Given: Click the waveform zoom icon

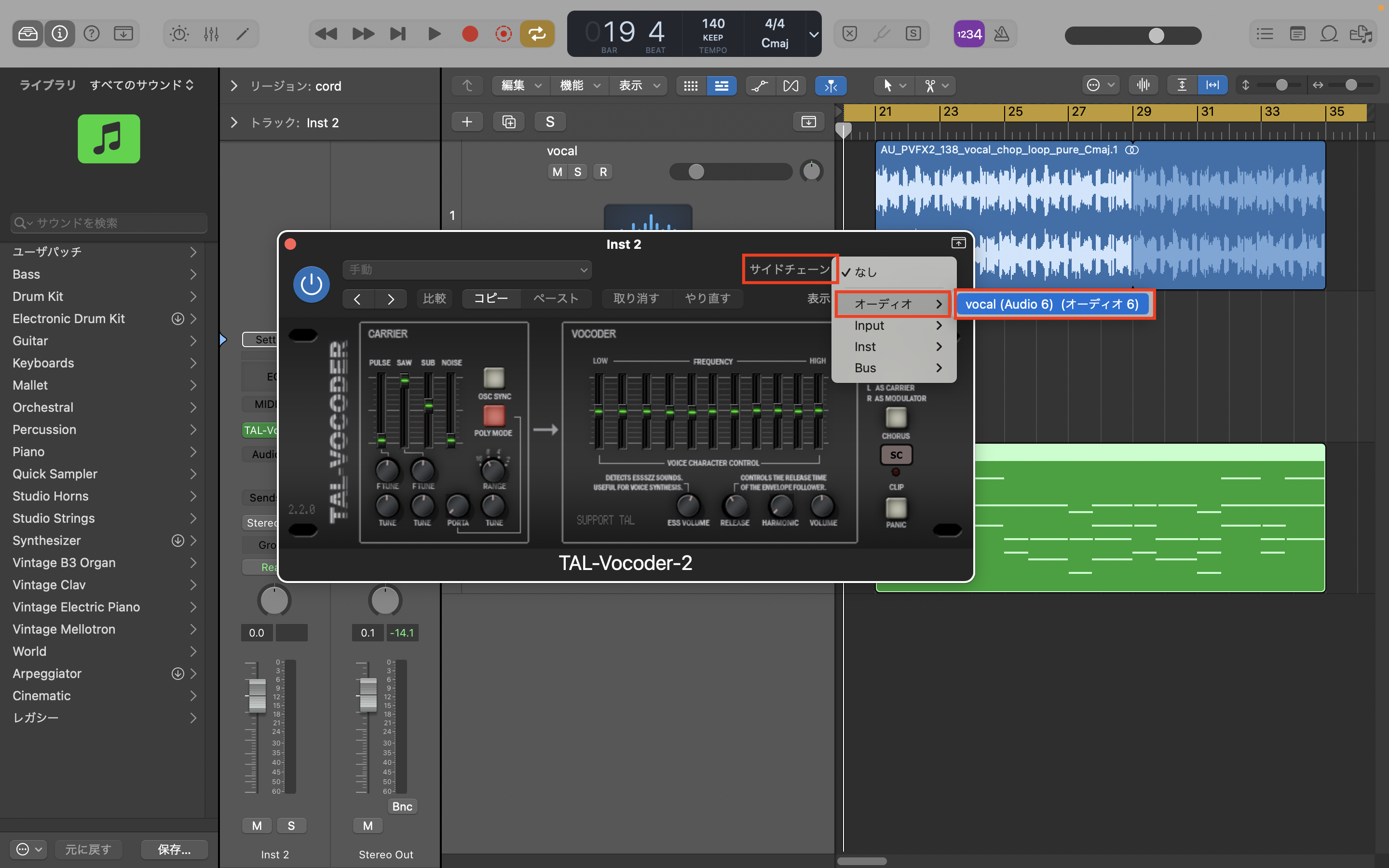Looking at the screenshot, I should (x=1143, y=85).
